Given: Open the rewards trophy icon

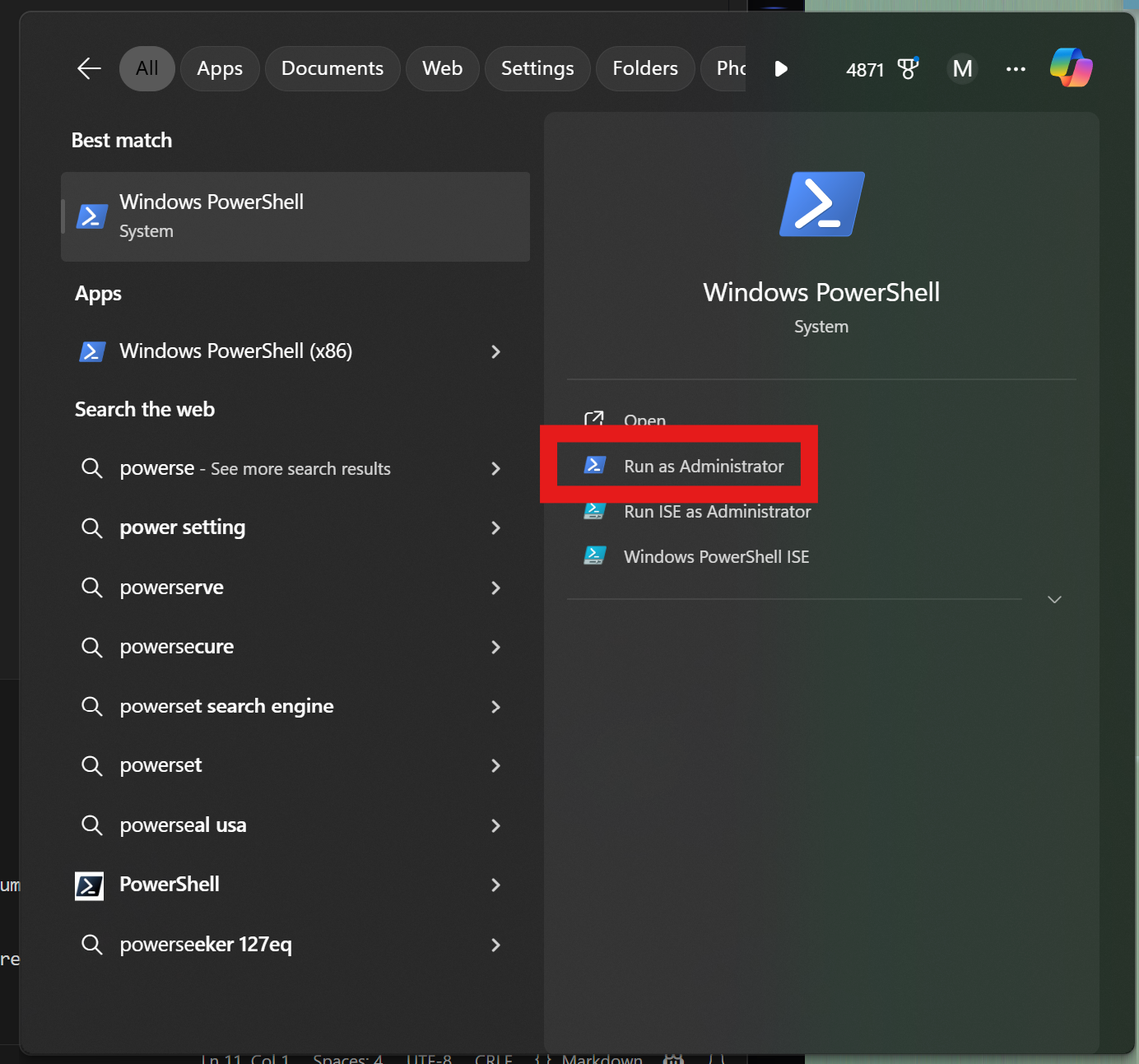Looking at the screenshot, I should pyautogui.click(x=908, y=68).
